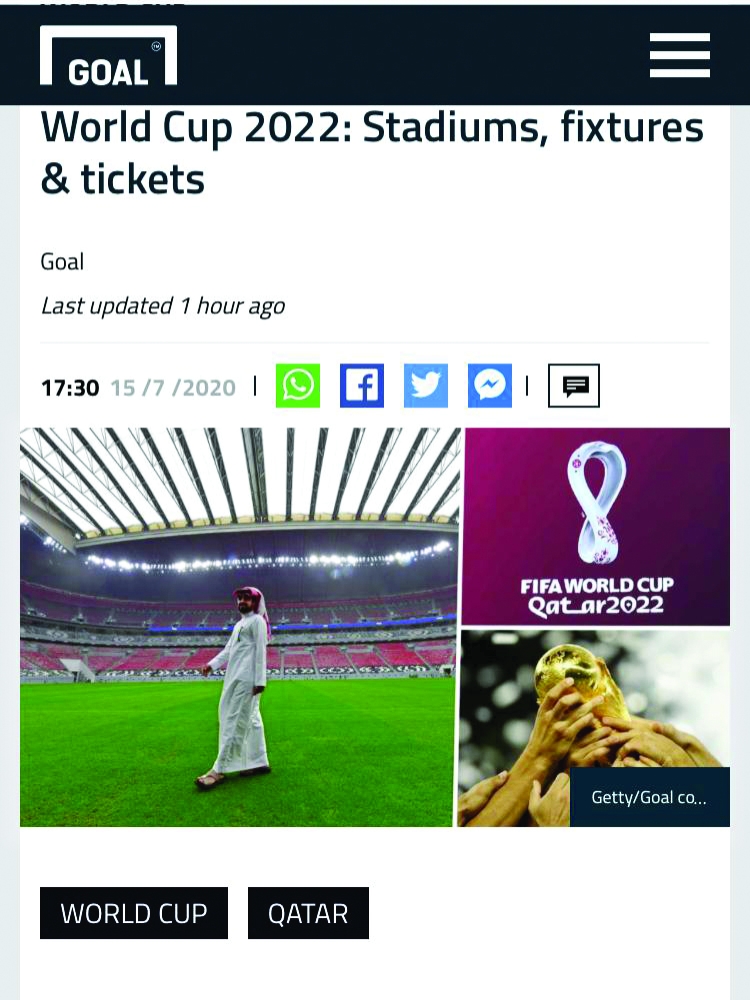Click the 15/7/2020 publish date
The width and height of the screenshot is (750, 1000).
pos(173,387)
